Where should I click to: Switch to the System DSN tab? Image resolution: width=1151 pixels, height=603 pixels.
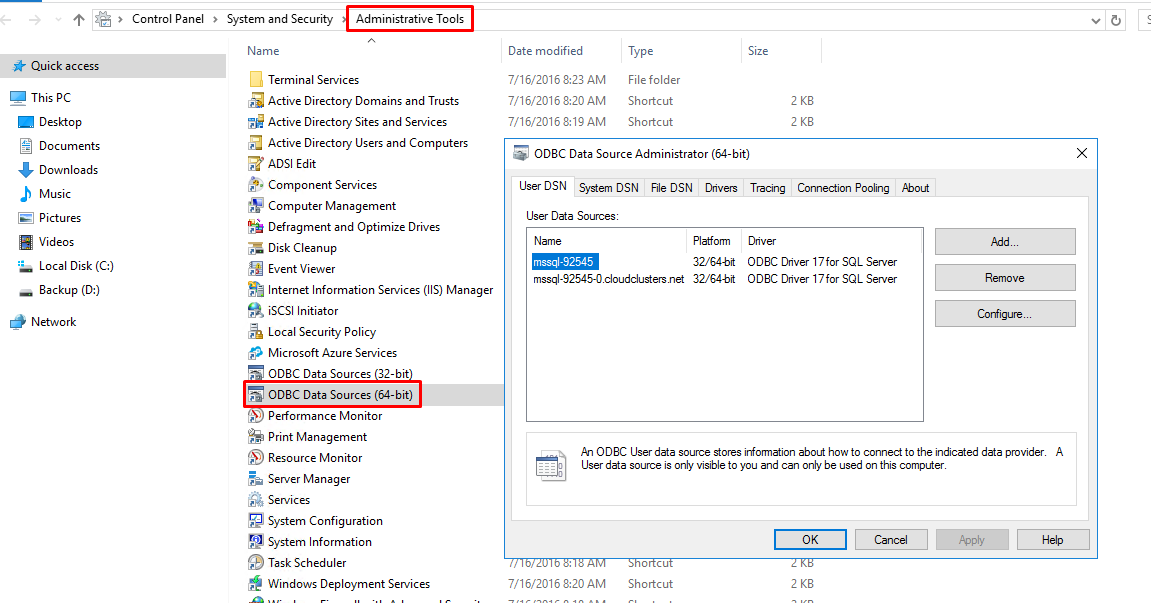click(x=608, y=188)
